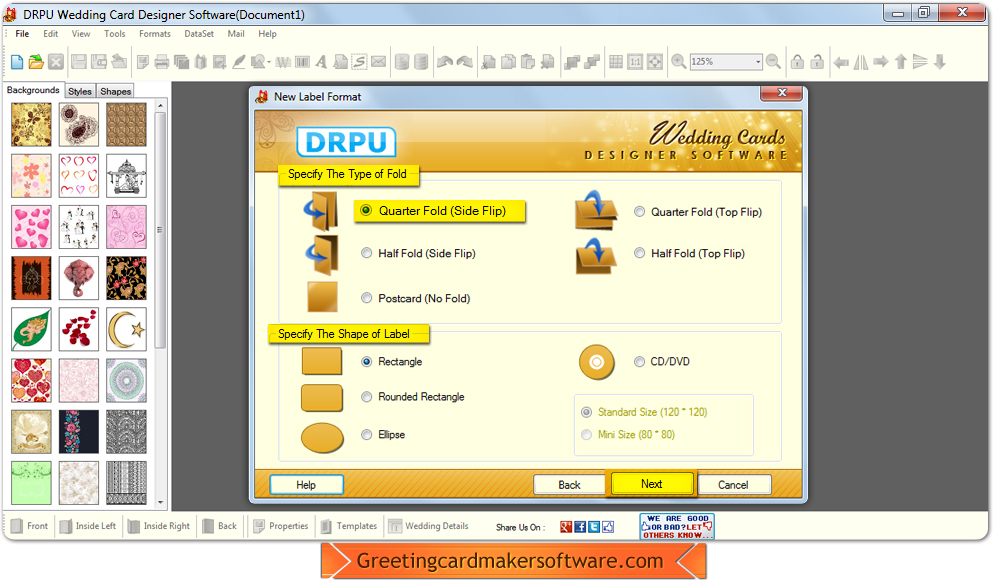Click the envelope mail icon in the toolbar
Screen dimensions: 993x580
point(378,61)
